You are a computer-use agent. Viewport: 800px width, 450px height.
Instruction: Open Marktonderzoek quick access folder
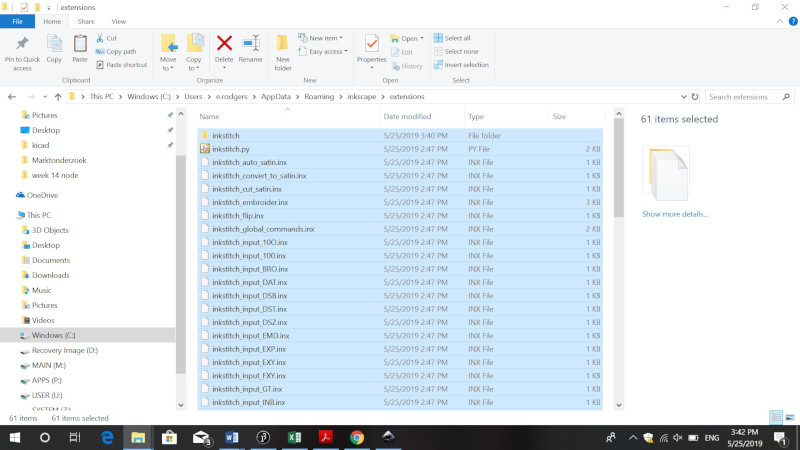[x=59, y=160]
